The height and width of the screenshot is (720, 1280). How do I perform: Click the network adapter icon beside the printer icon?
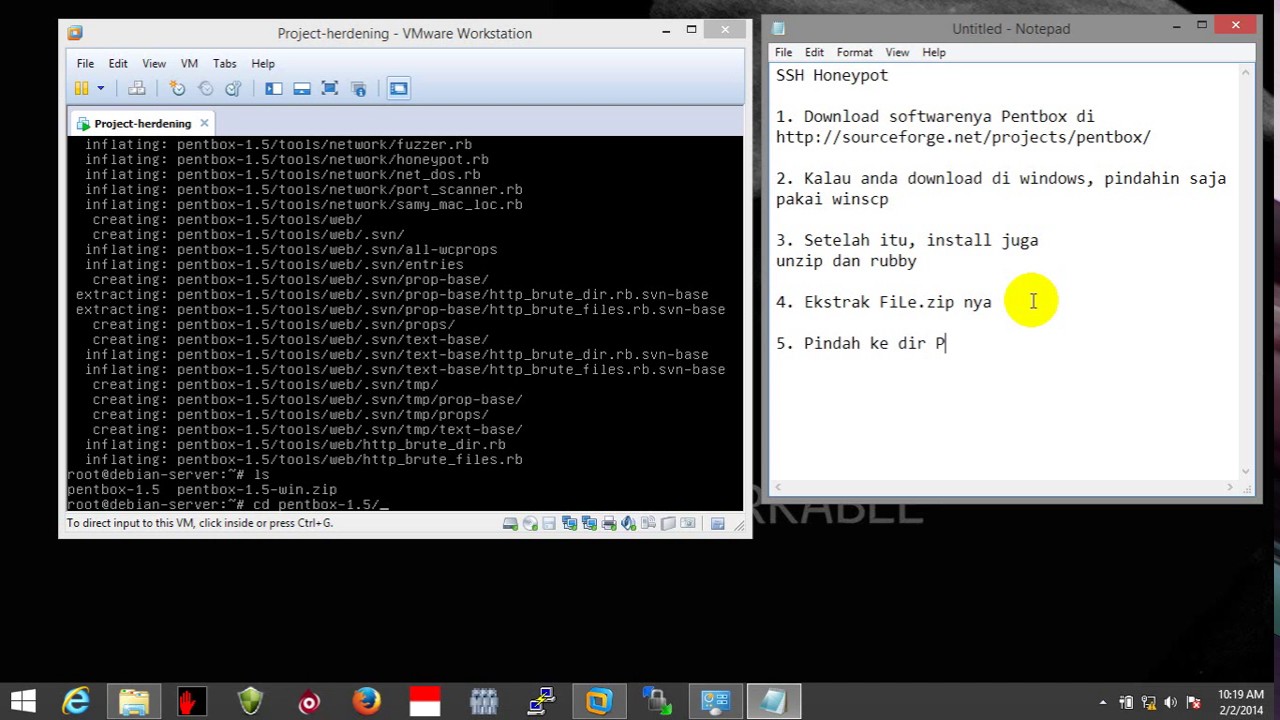point(589,523)
